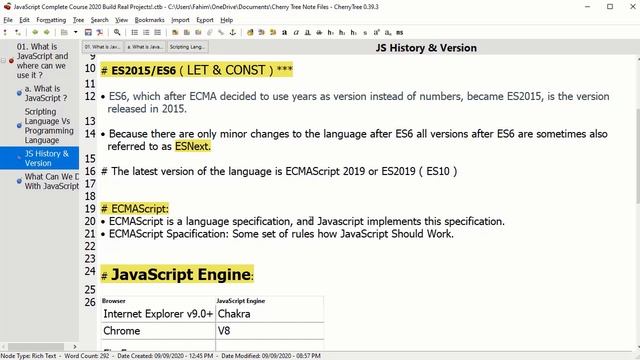Apply bulleted list formatting
The image size is (640, 360).
tap(134, 32)
